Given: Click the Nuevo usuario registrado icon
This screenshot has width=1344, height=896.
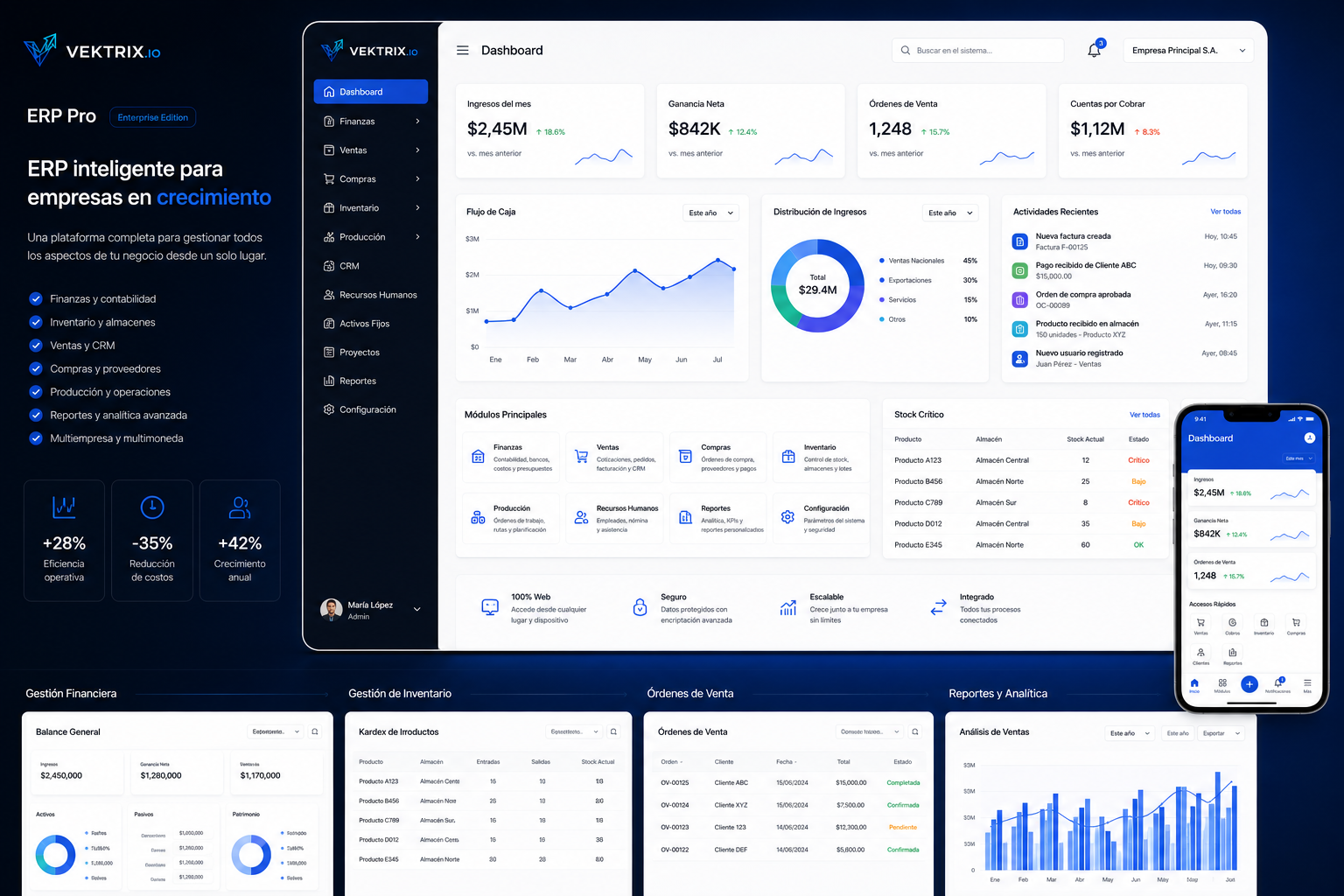Looking at the screenshot, I should coord(1019,359).
